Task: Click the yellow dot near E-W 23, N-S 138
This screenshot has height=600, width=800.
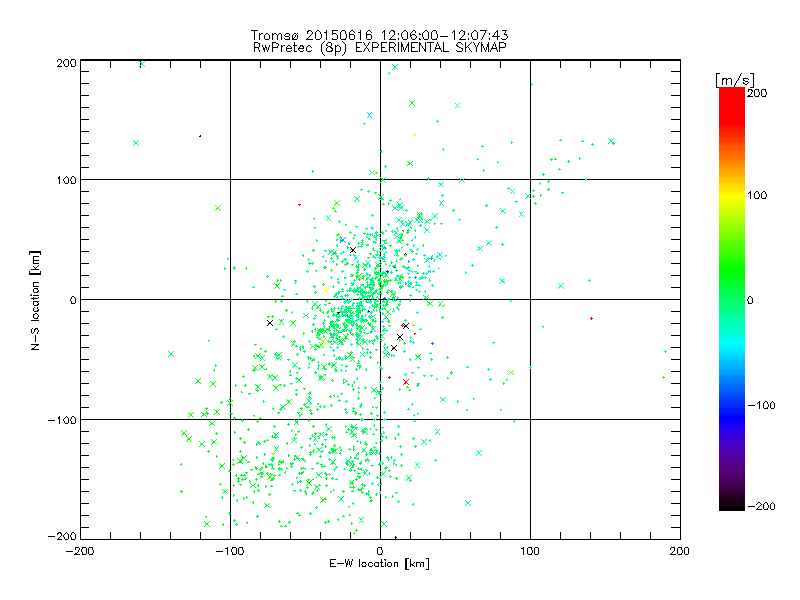Action: [x=414, y=135]
